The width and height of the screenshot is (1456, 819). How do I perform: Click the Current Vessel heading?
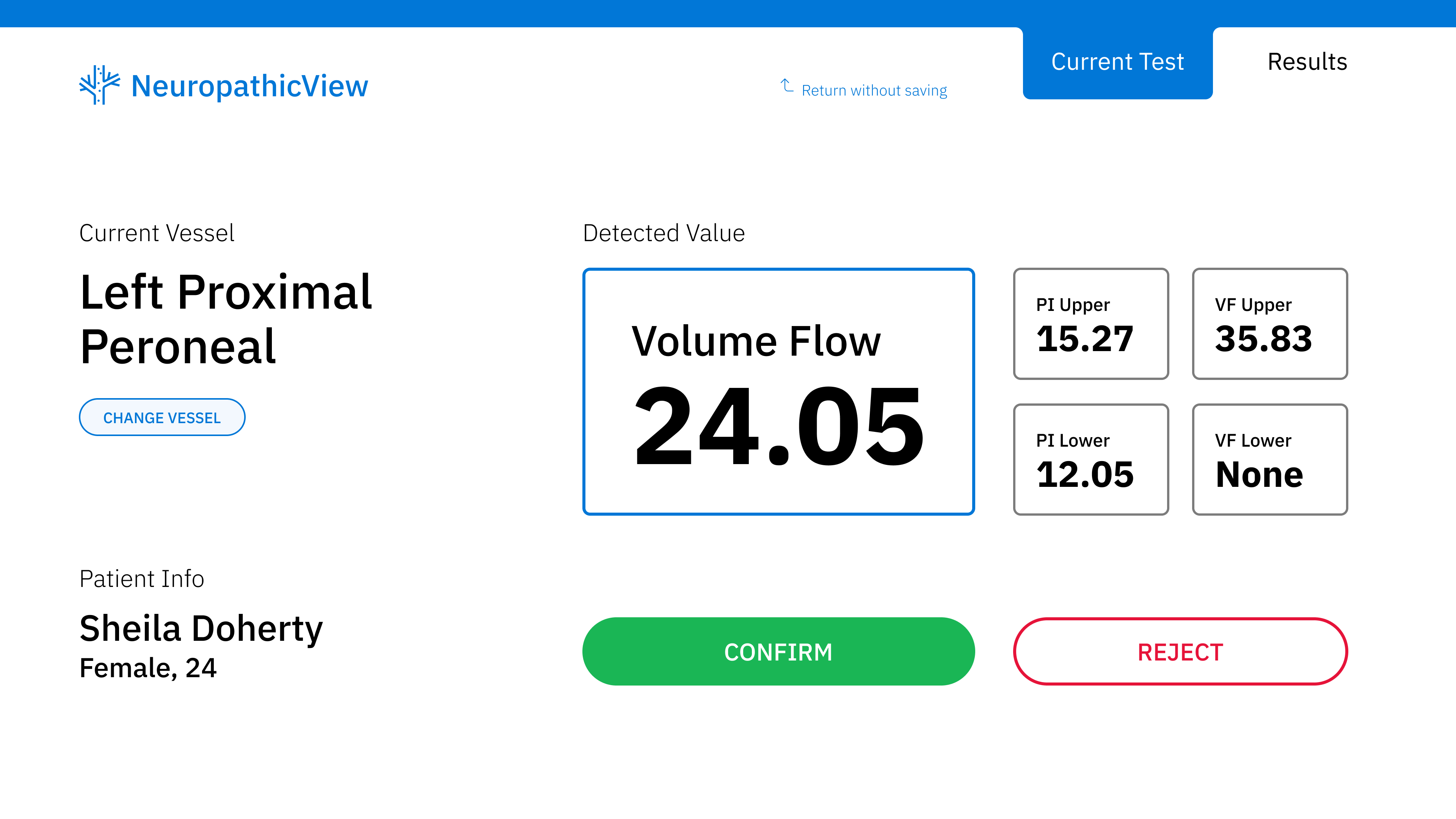[157, 234]
